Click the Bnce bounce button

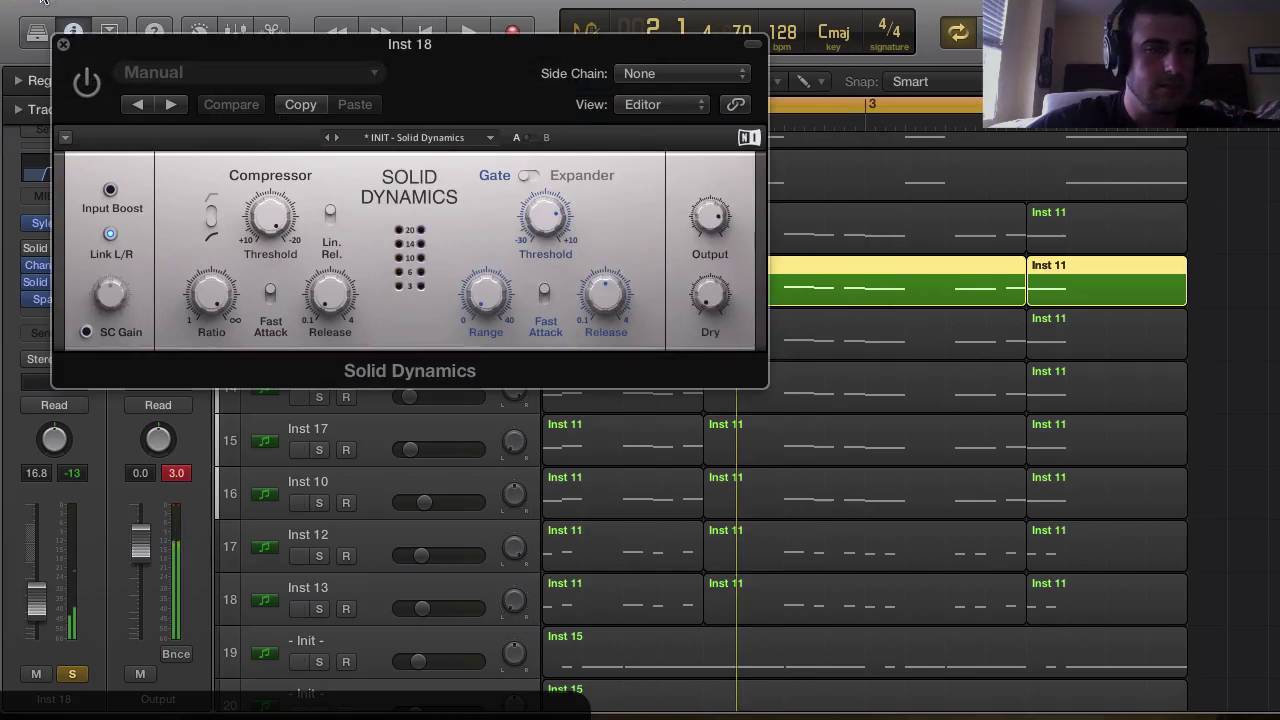(176, 654)
